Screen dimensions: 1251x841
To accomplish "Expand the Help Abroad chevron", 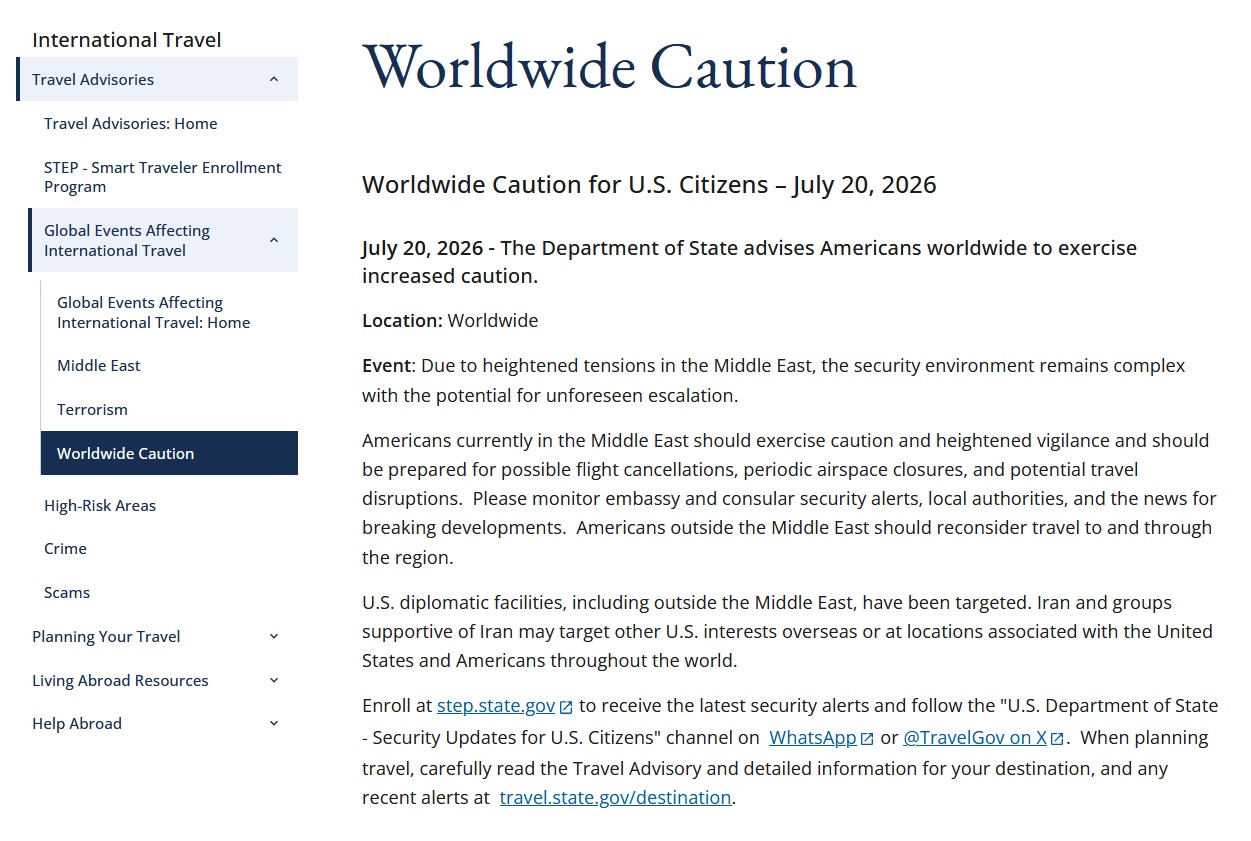I will [274, 724].
